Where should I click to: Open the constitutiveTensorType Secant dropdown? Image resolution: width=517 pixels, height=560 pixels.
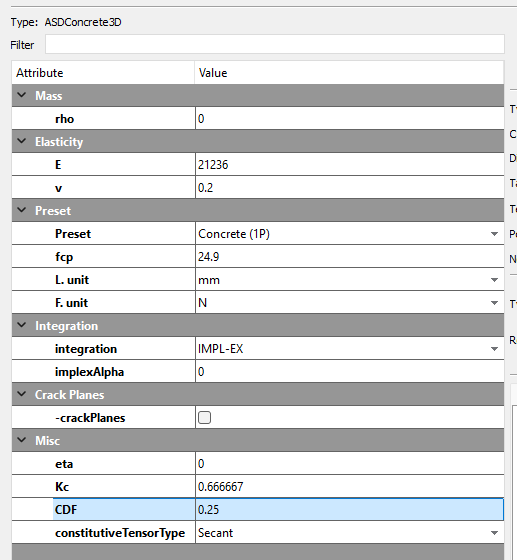point(350,532)
